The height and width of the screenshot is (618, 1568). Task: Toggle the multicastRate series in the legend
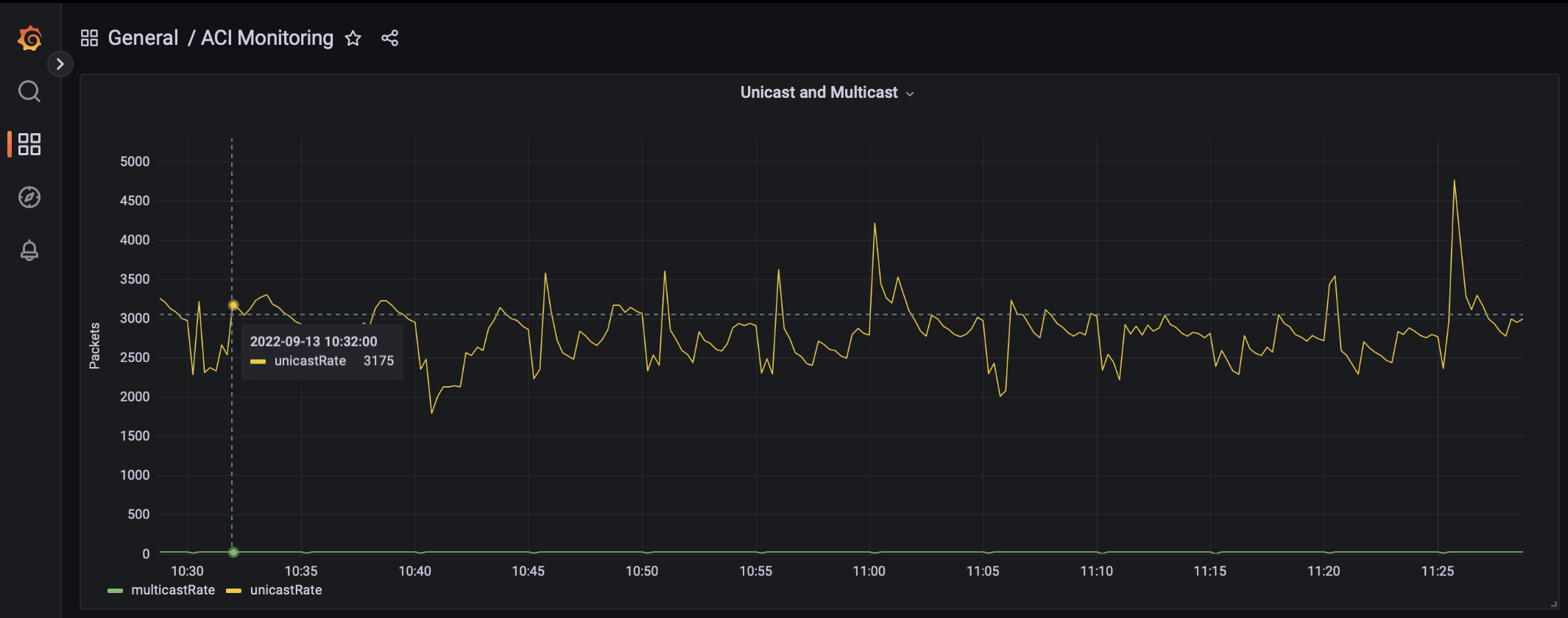(173, 590)
